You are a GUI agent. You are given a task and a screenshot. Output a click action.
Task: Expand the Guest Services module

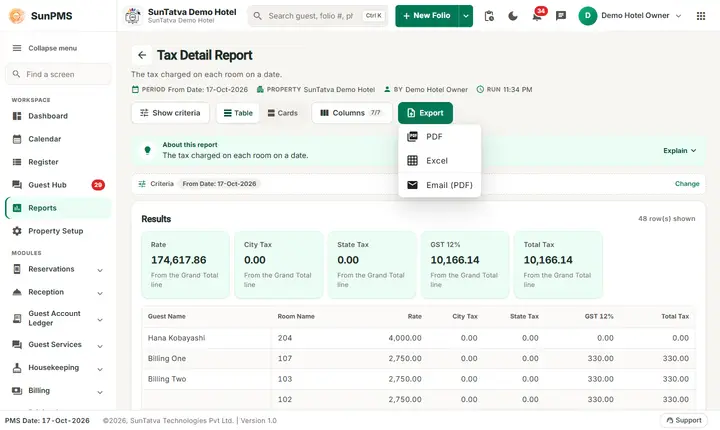58,345
